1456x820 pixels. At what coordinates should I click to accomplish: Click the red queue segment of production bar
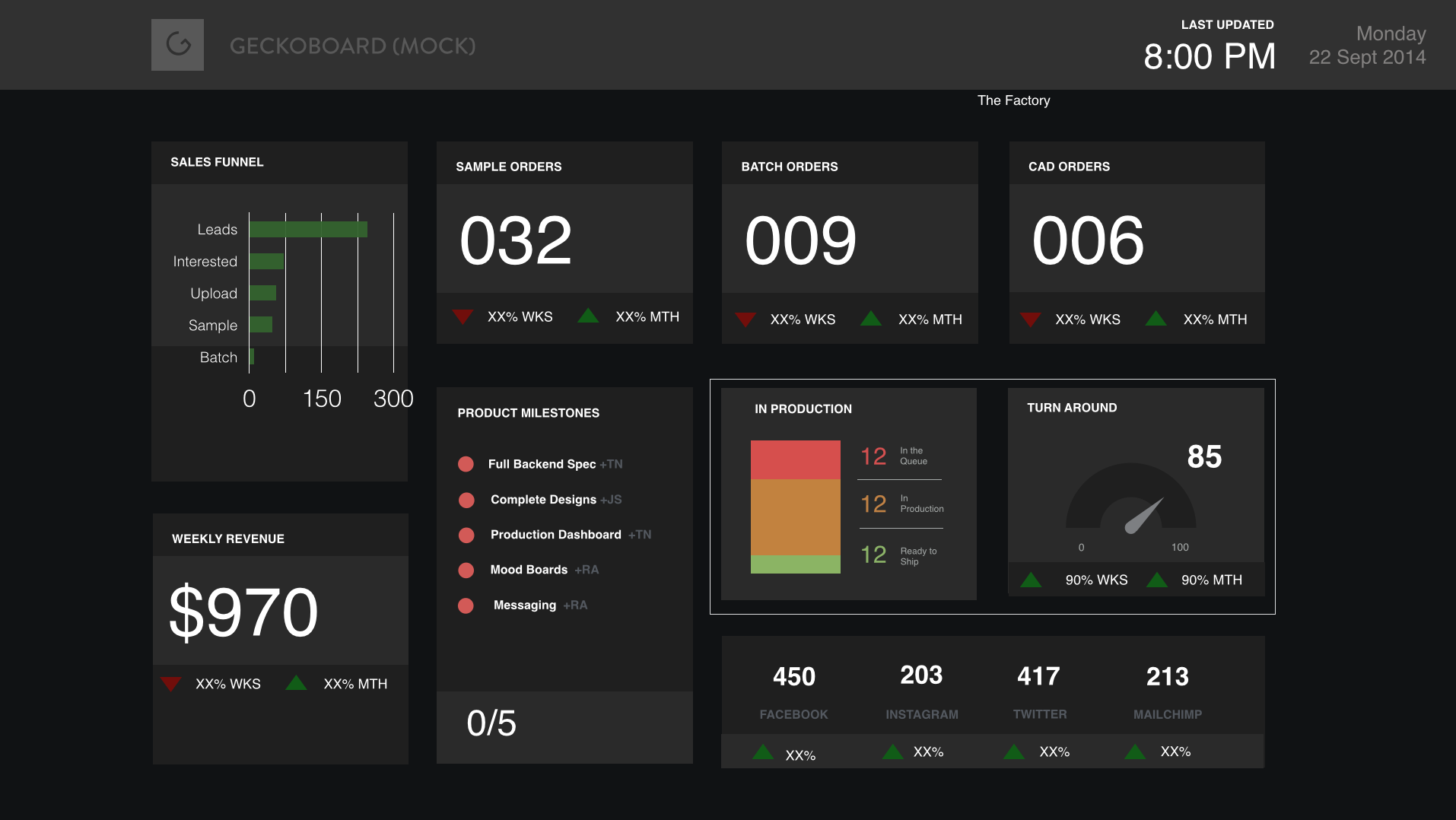point(796,459)
